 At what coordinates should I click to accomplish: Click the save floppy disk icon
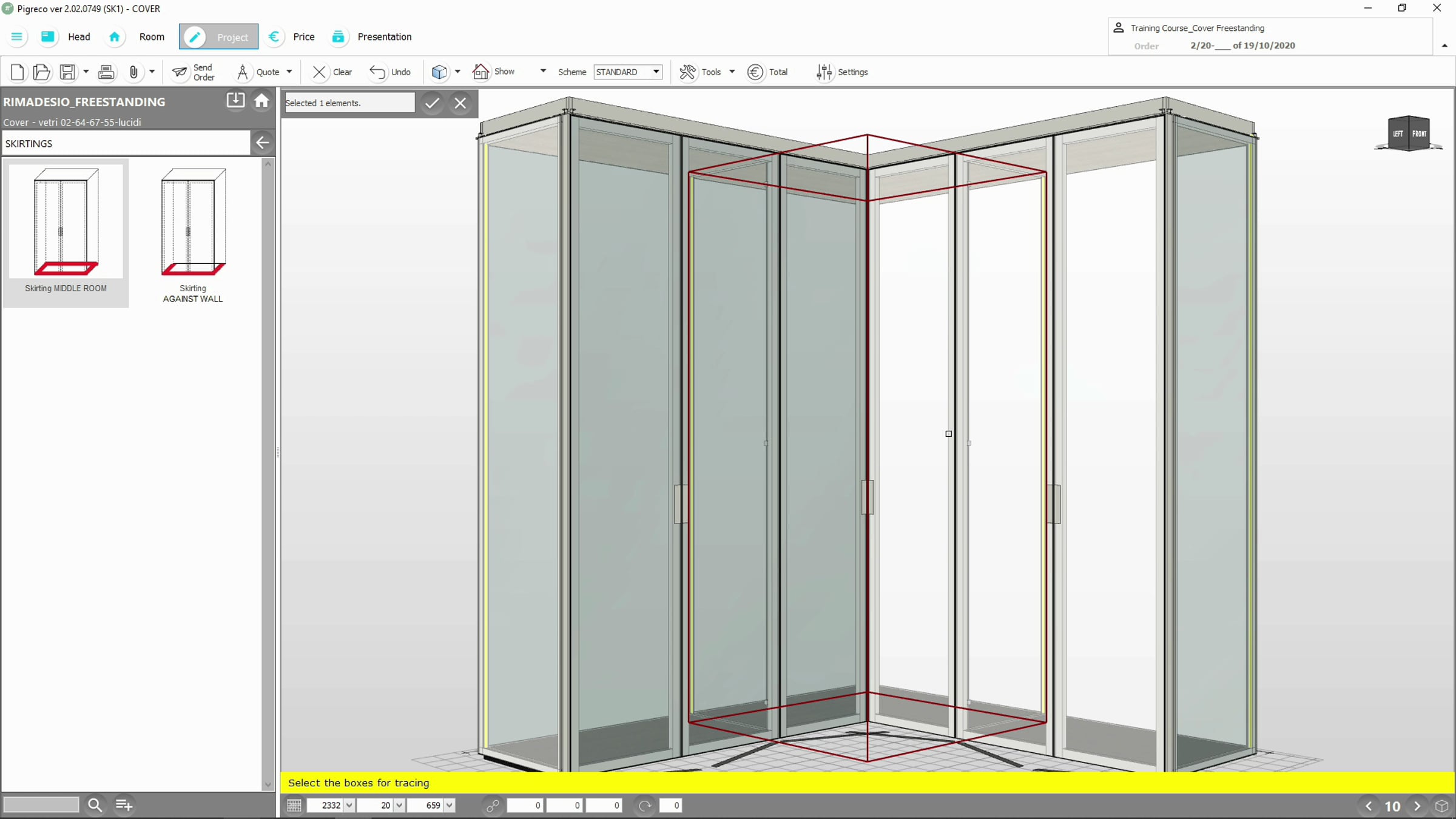point(67,72)
